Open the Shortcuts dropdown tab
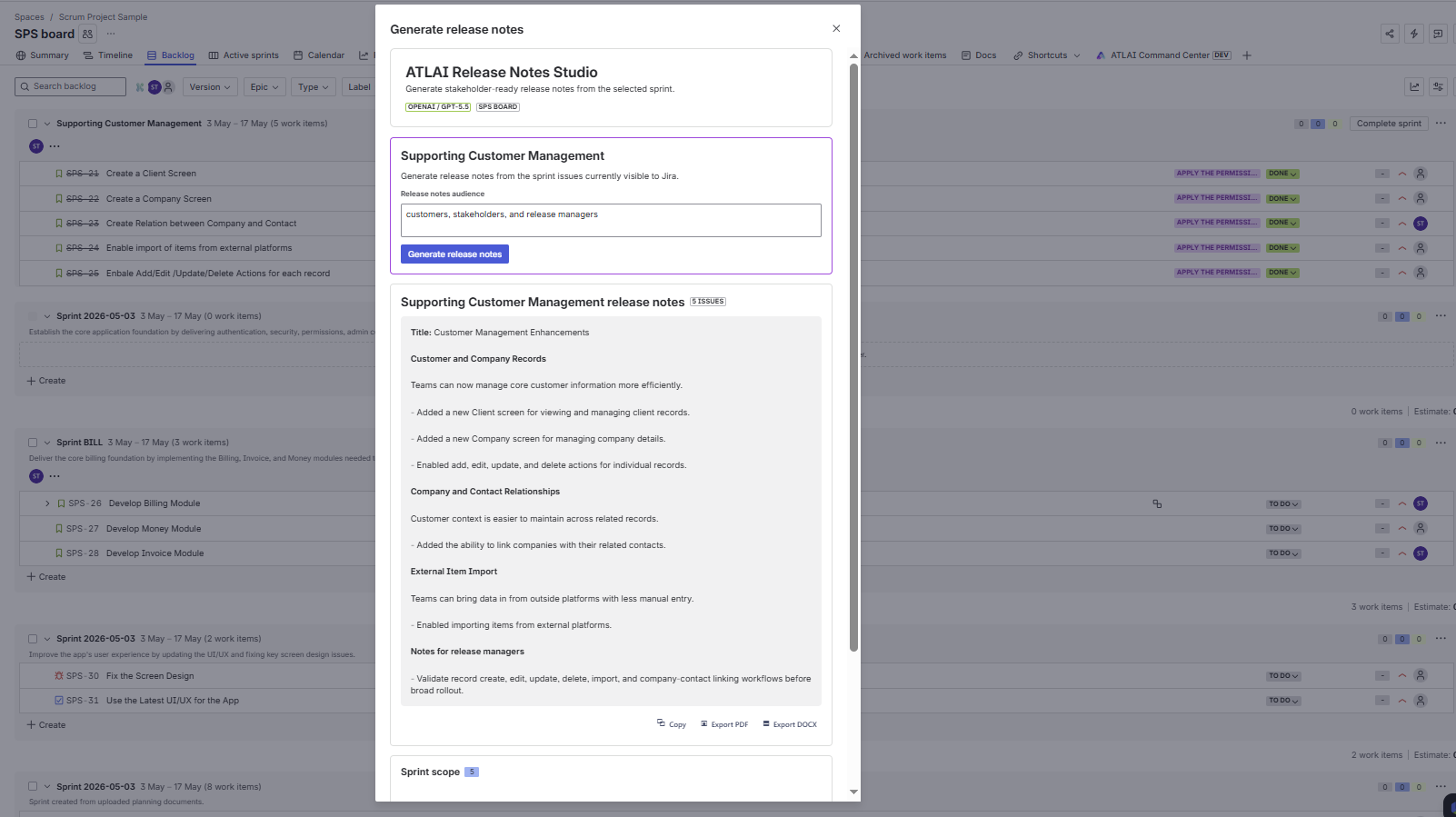Screen dimensions: 1456x817 [x=1047, y=55]
